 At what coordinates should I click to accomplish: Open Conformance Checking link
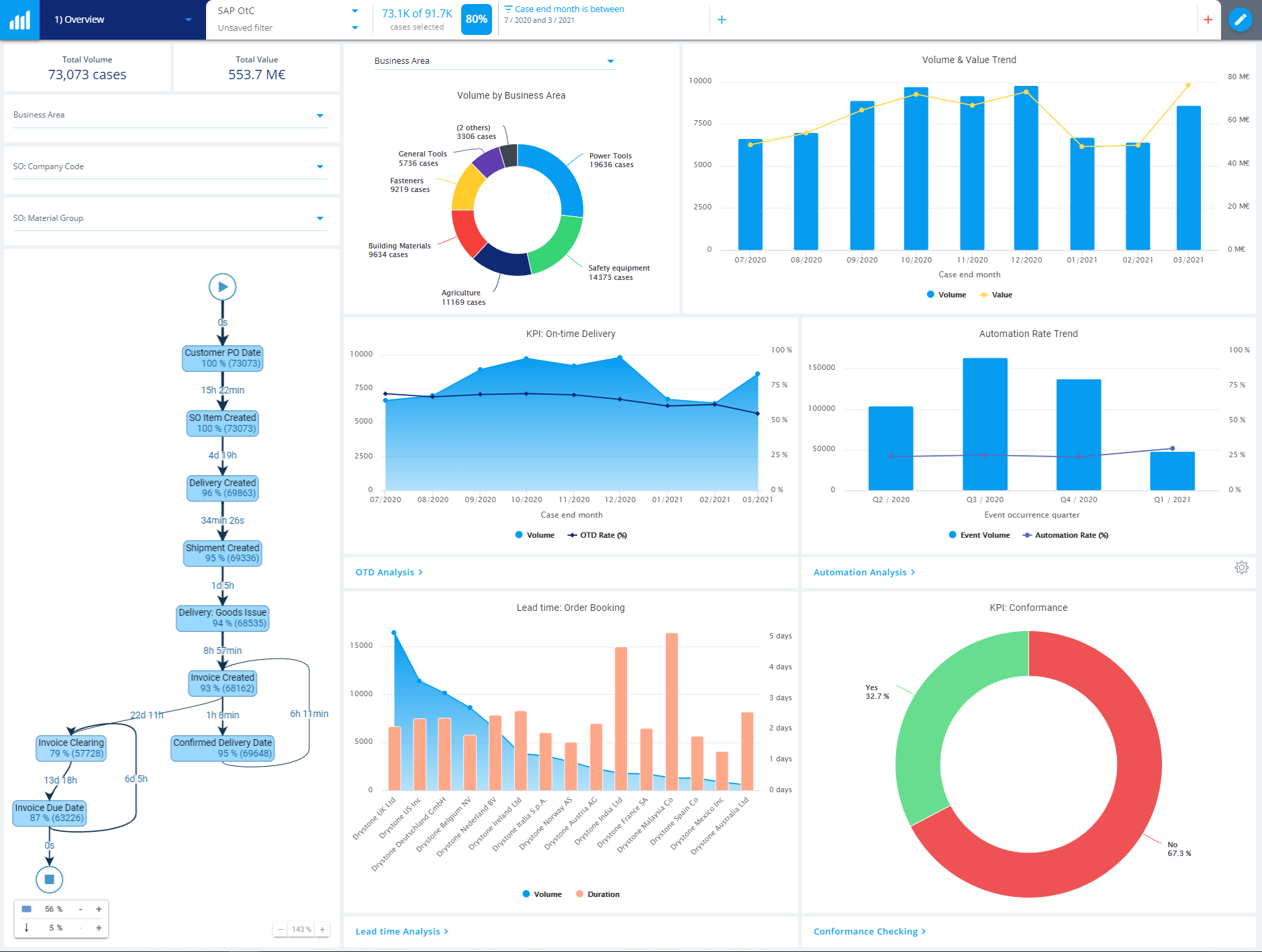[x=870, y=931]
